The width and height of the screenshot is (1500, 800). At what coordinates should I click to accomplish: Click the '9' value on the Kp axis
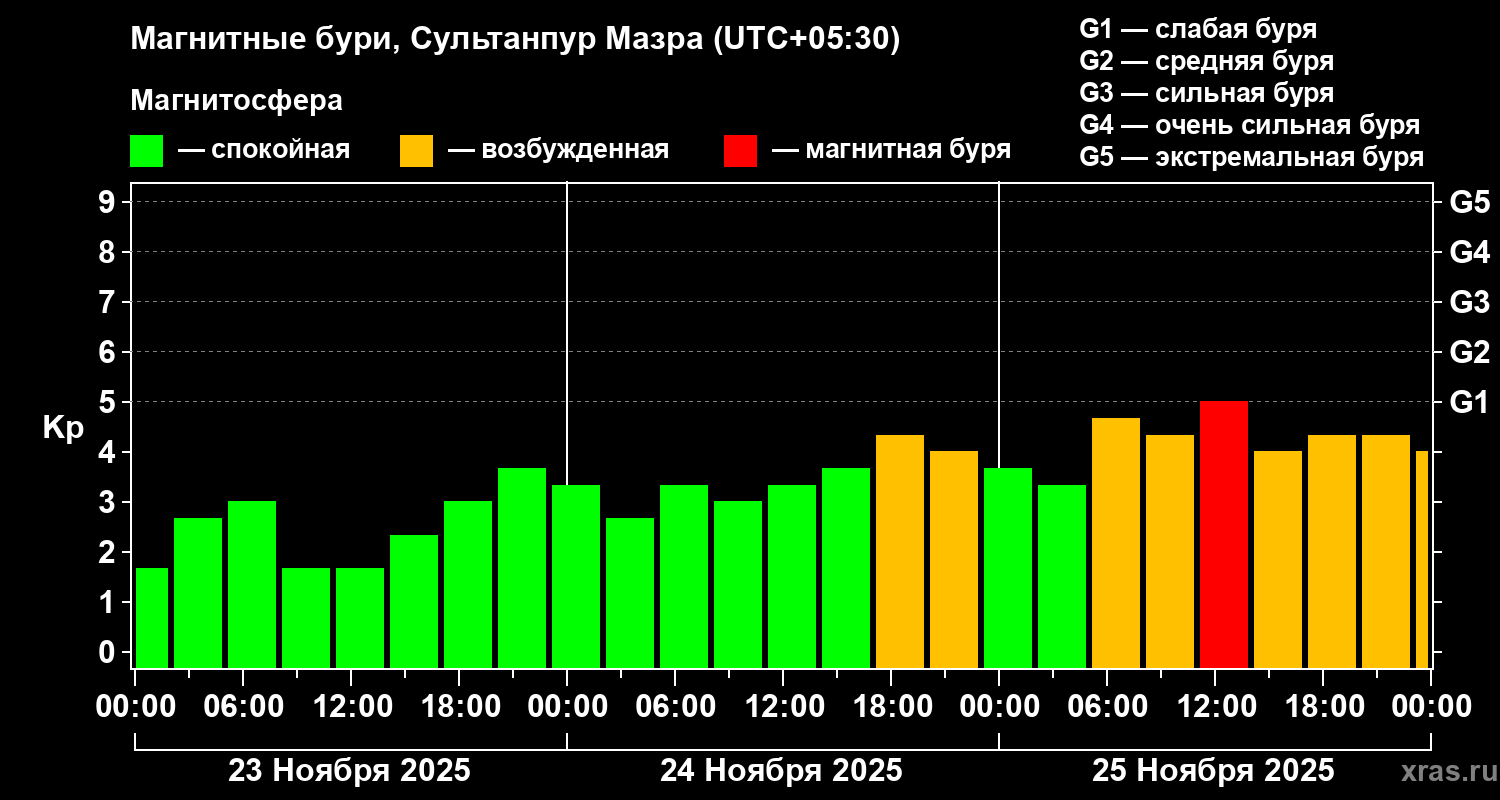[x=109, y=202]
